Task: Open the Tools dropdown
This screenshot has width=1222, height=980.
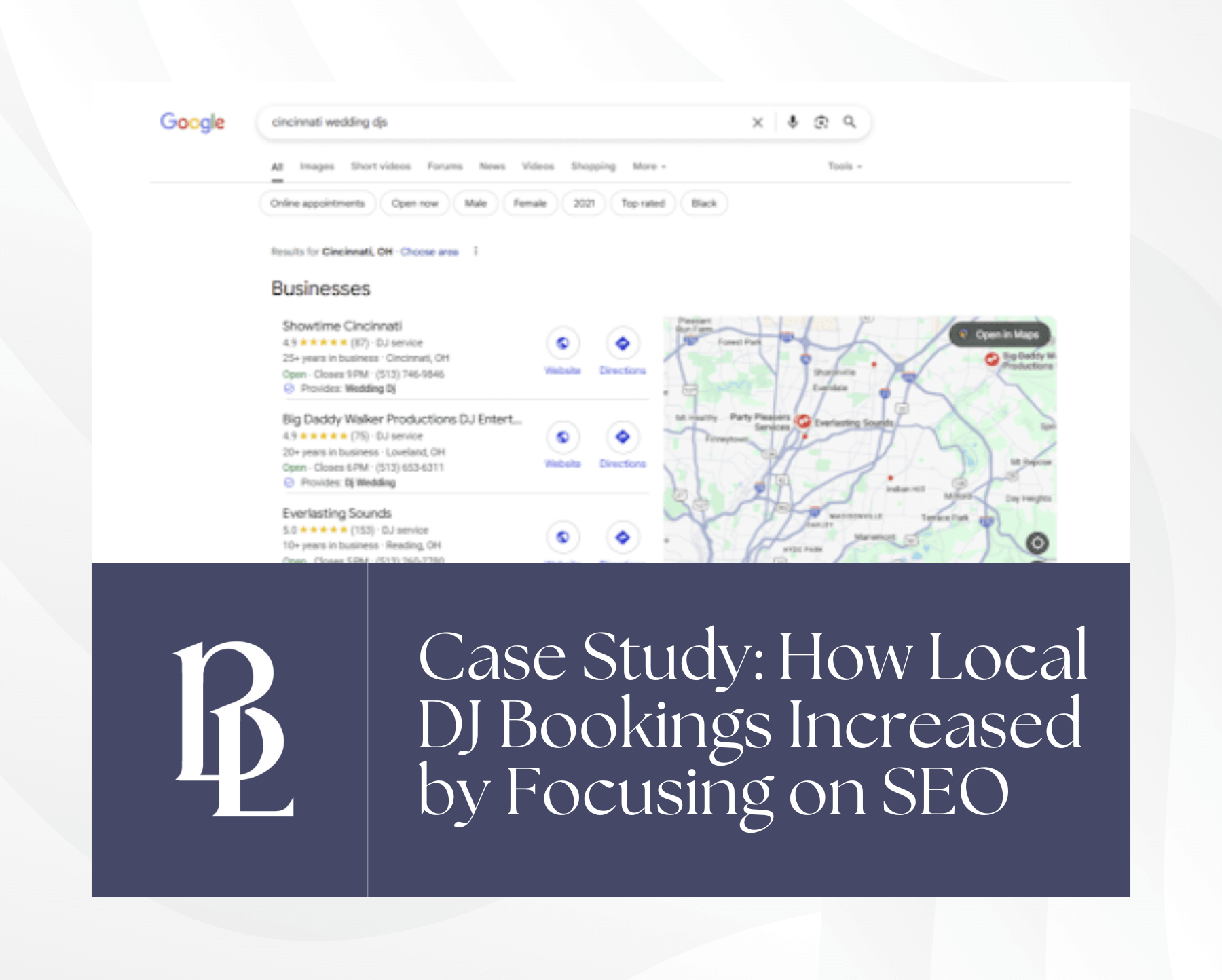Action: [845, 166]
